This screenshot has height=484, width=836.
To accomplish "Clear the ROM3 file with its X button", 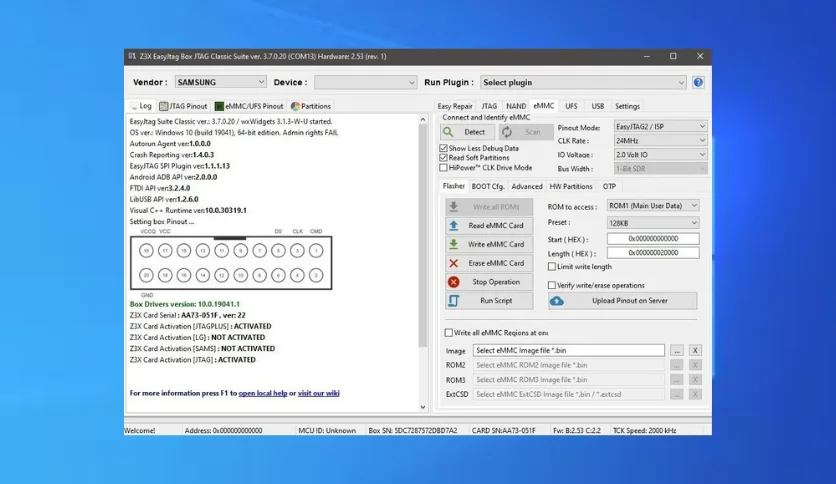I will (x=695, y=380).
